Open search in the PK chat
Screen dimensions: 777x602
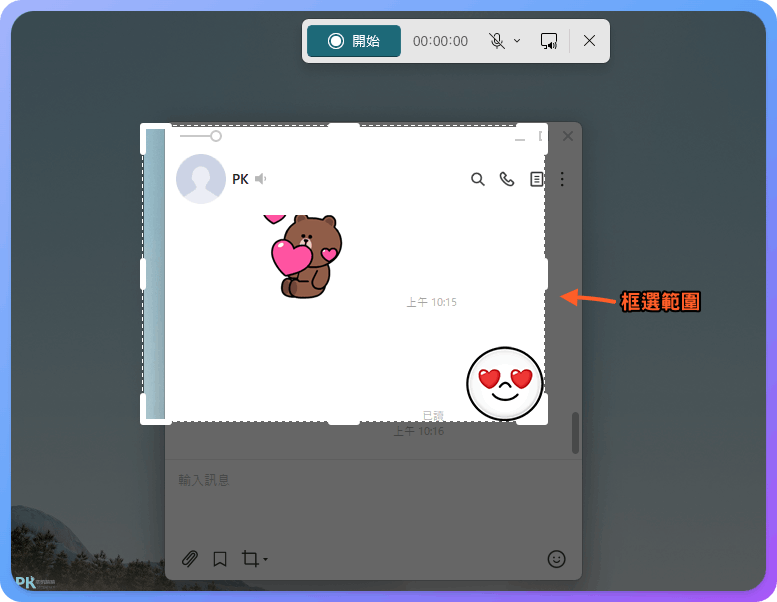[477, 179]
